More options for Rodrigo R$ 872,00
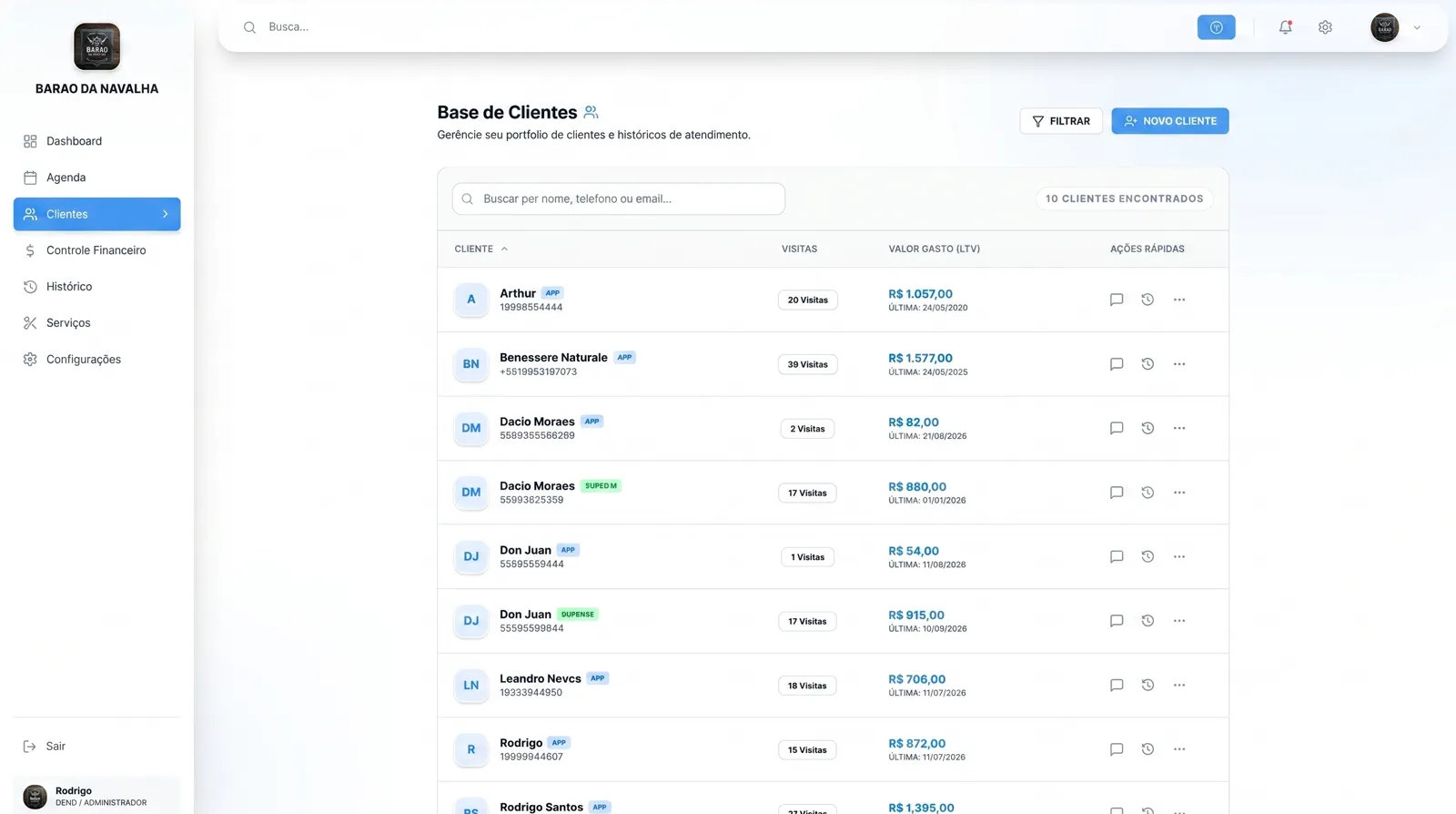 pos(1179,749)
